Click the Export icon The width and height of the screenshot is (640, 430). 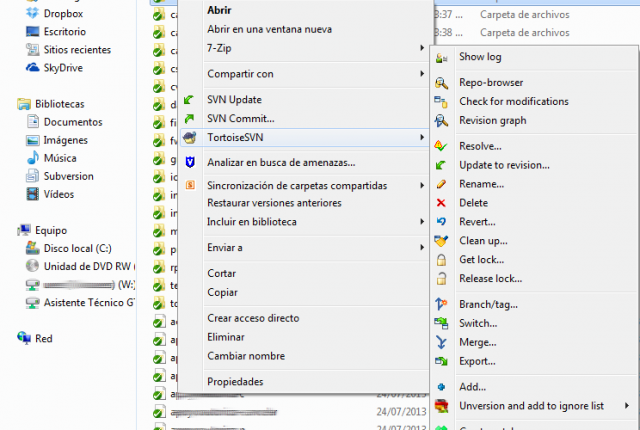coord(441,361)
